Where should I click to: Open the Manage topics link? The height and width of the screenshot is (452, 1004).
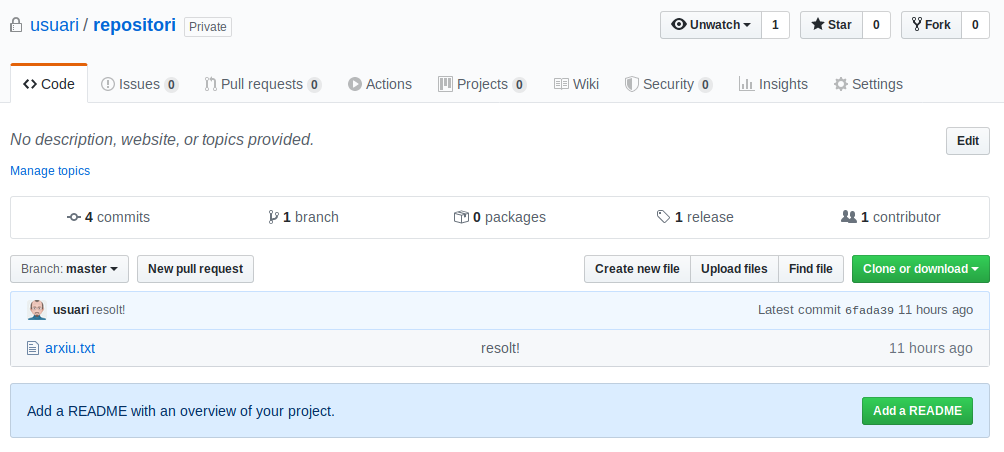(x=50, y=171)
